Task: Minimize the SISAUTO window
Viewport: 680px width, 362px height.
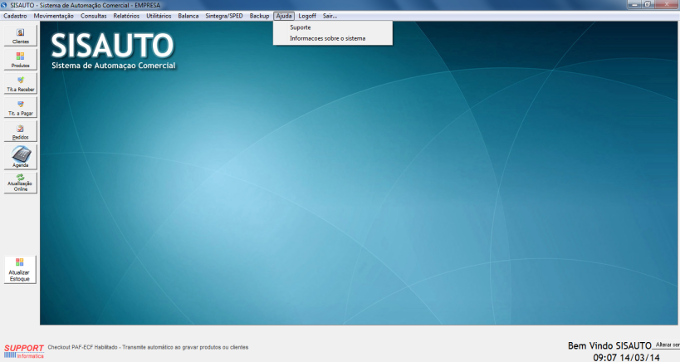Action: (x=635, y=4)
